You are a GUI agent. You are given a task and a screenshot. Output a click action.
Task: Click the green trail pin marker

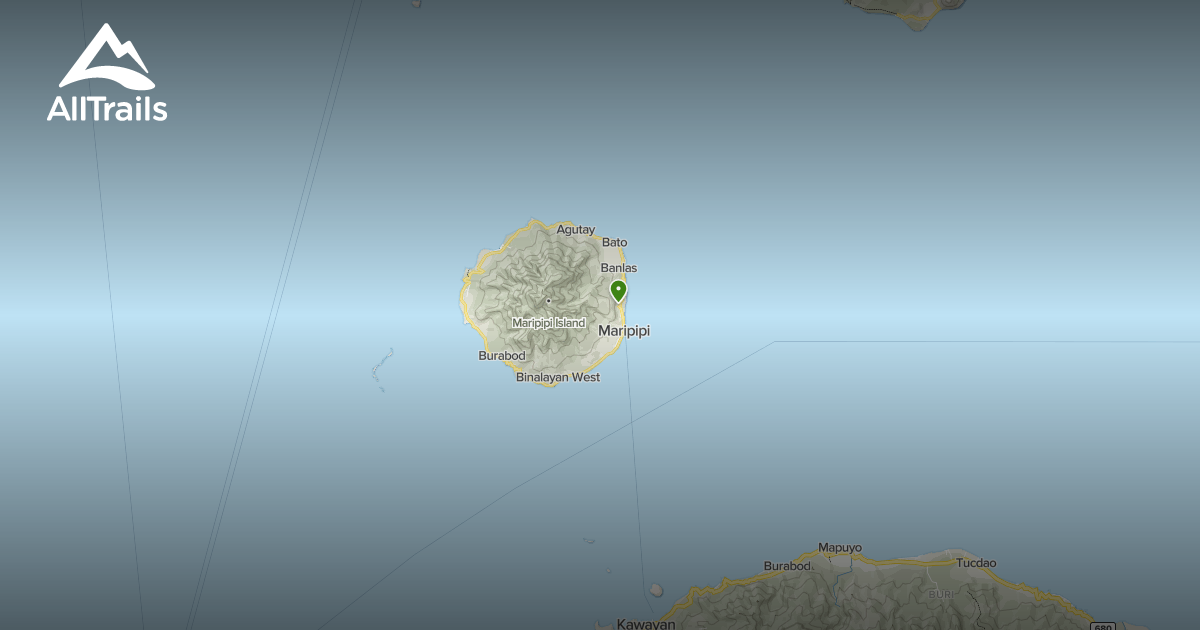pyautogui.click(x=619, y=291)
